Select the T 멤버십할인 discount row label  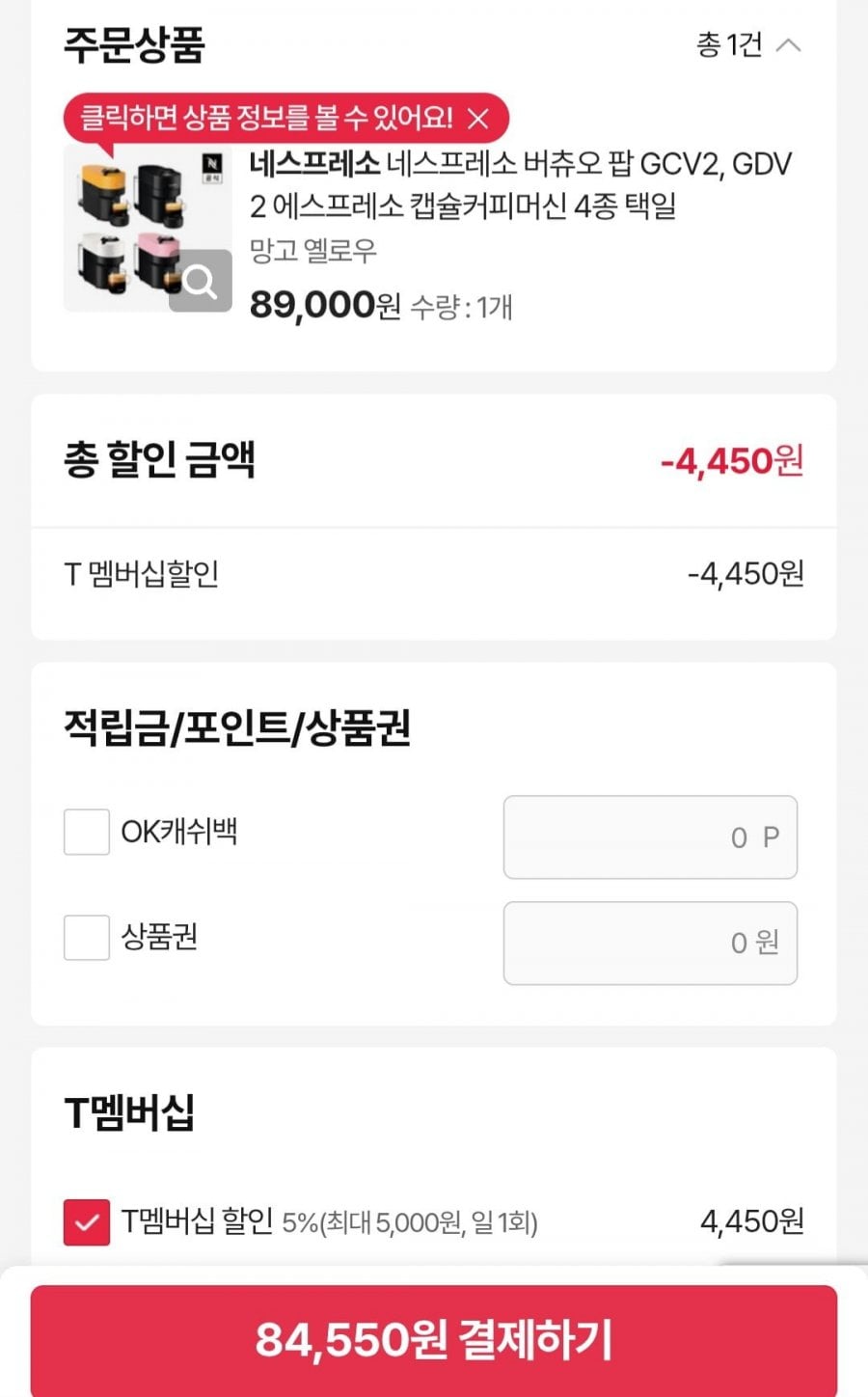142,575
